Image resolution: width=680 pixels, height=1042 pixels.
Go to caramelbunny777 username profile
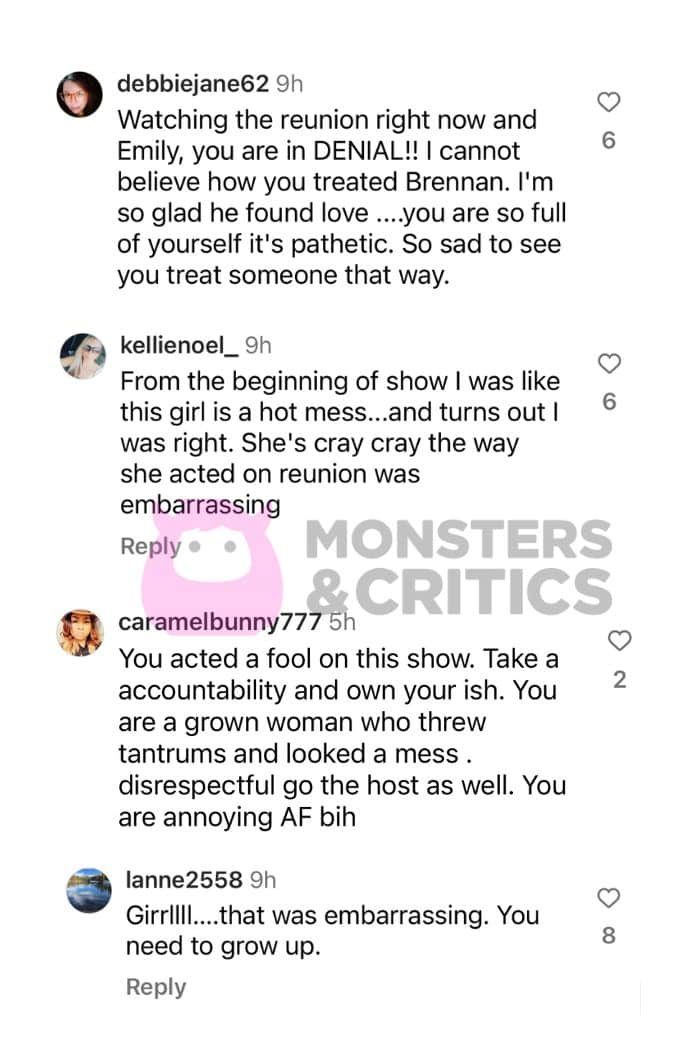click(220, 622)
